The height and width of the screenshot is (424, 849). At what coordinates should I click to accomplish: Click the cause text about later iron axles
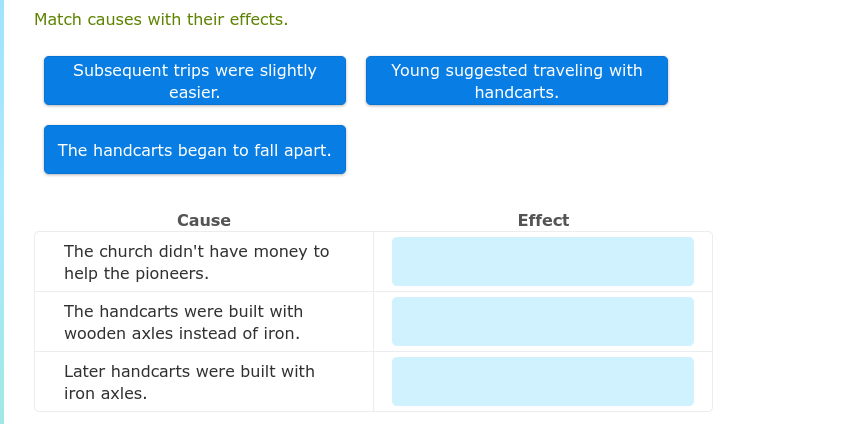(190, 382)
